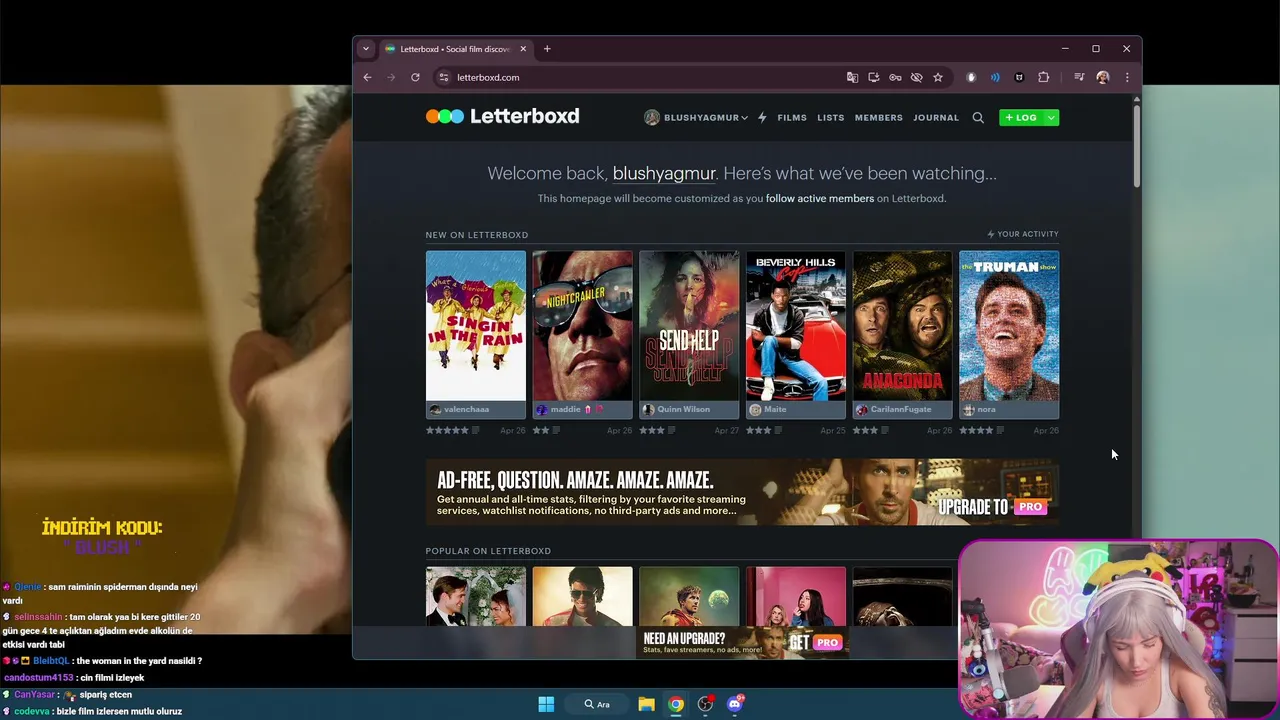Open the POPULAR ON LETTERBOXD heading link

click(488, 551)
